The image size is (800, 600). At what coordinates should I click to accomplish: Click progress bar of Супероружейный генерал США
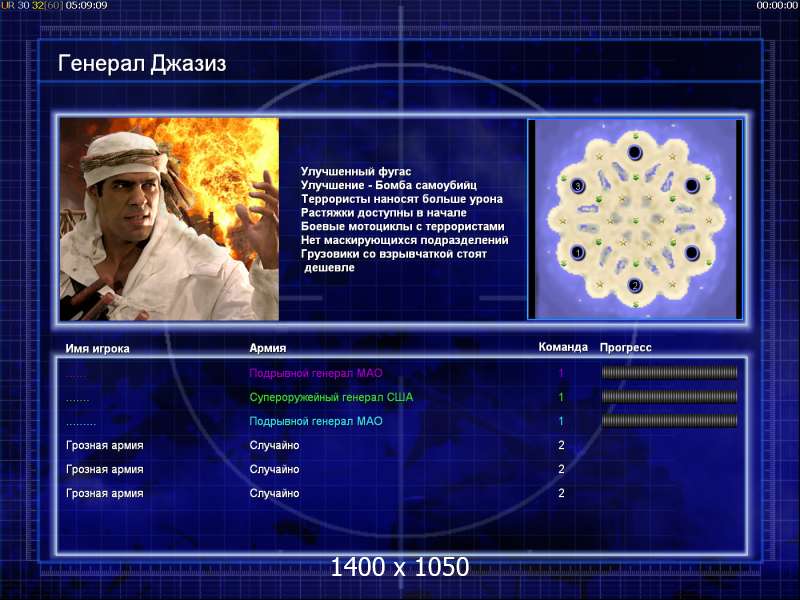(669, 396)
